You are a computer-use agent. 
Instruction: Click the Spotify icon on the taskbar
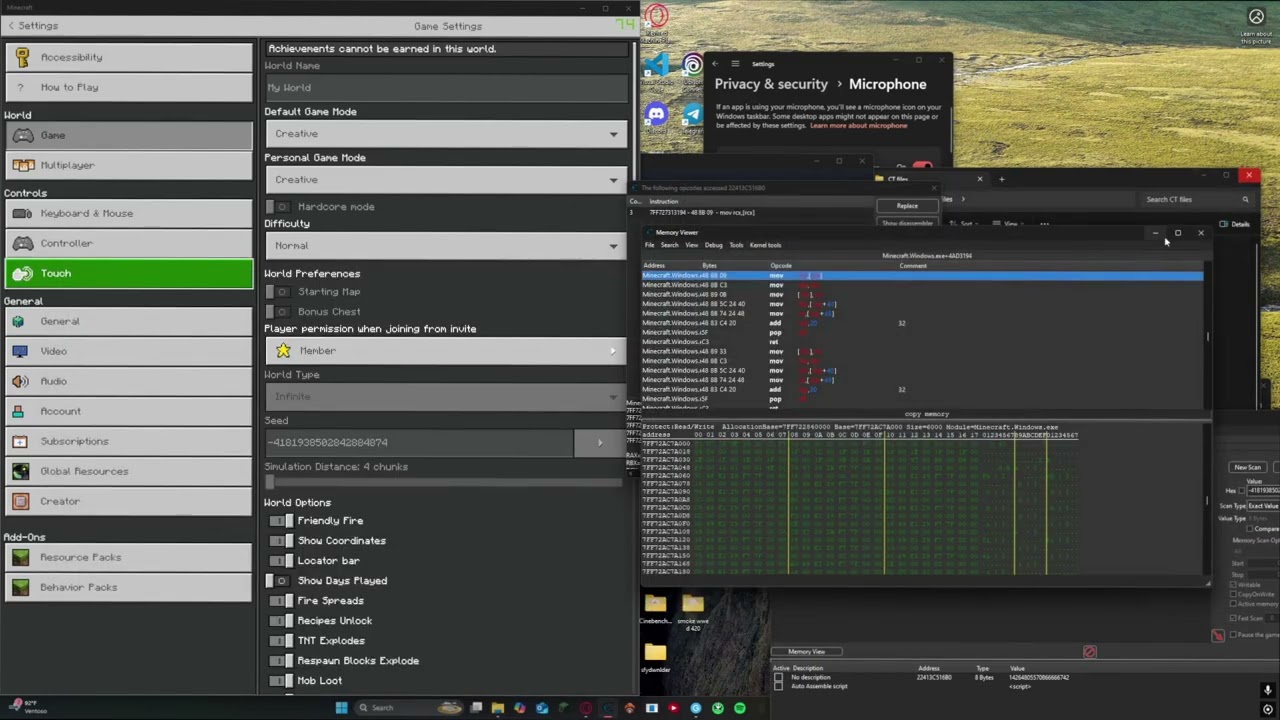[x=739, y=708]
